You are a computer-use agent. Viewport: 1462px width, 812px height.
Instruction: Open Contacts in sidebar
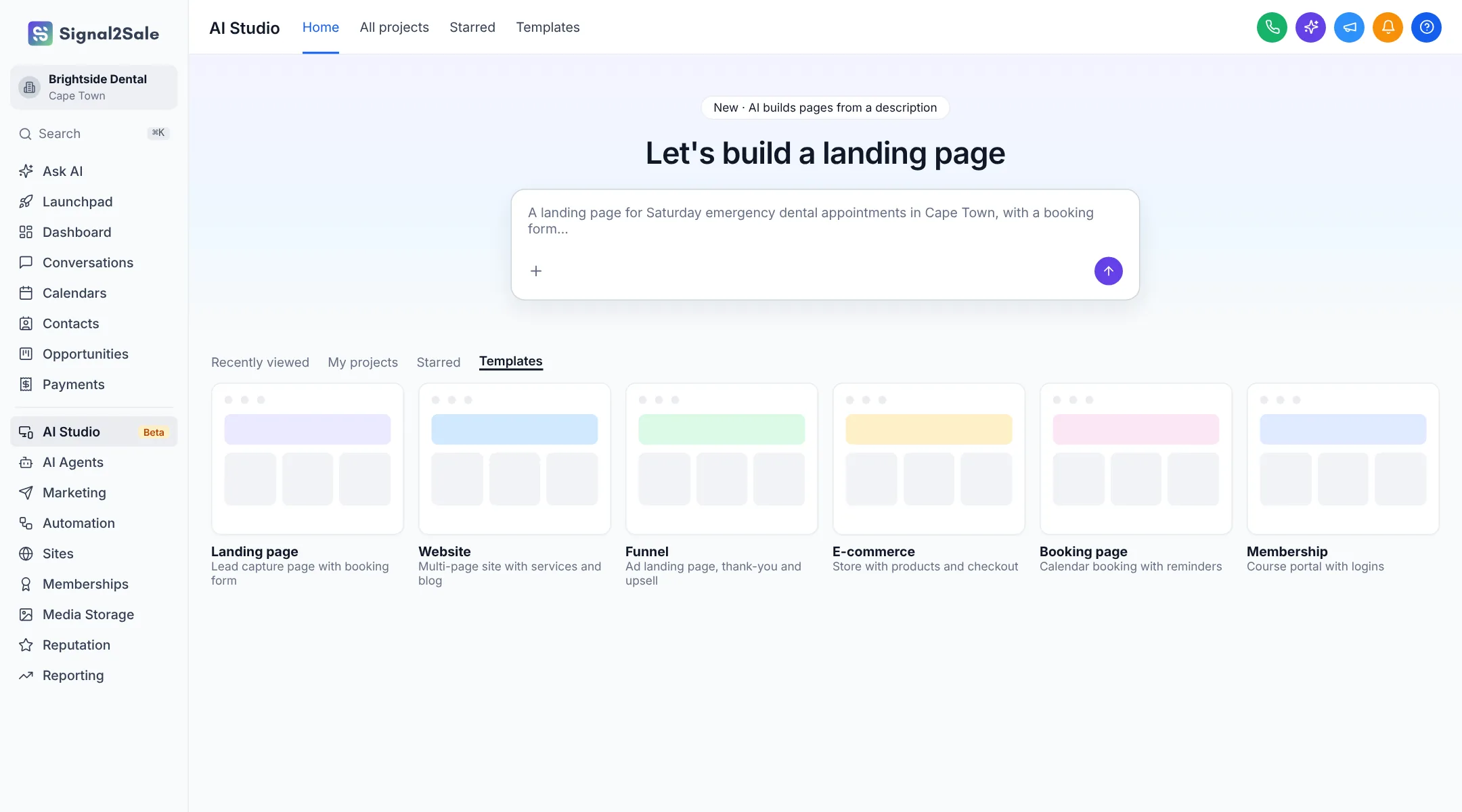[94, 323]
